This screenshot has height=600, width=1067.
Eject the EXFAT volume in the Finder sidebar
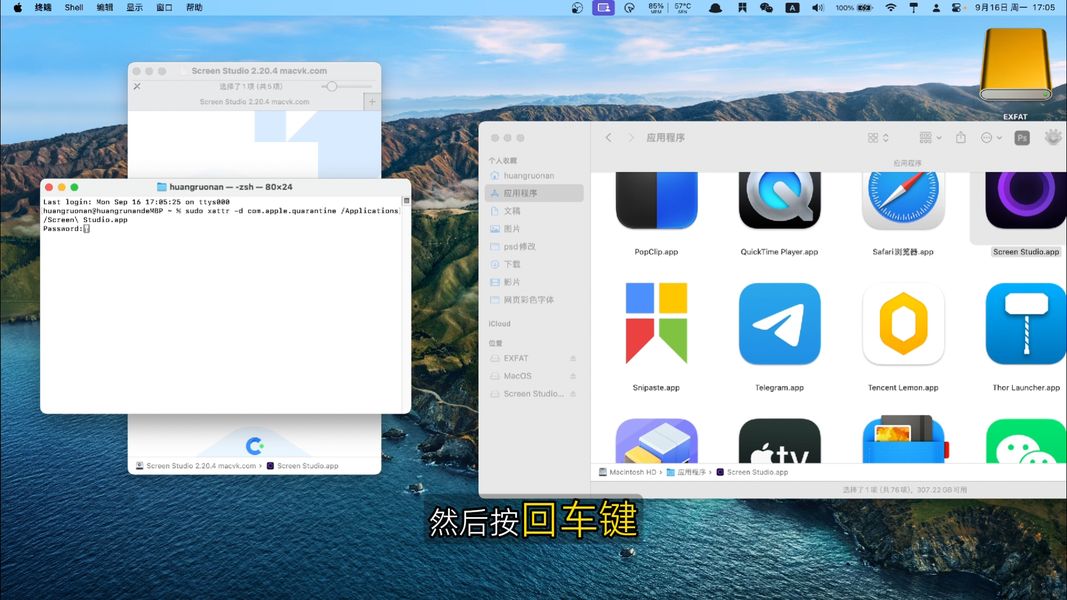coord(573,359)
